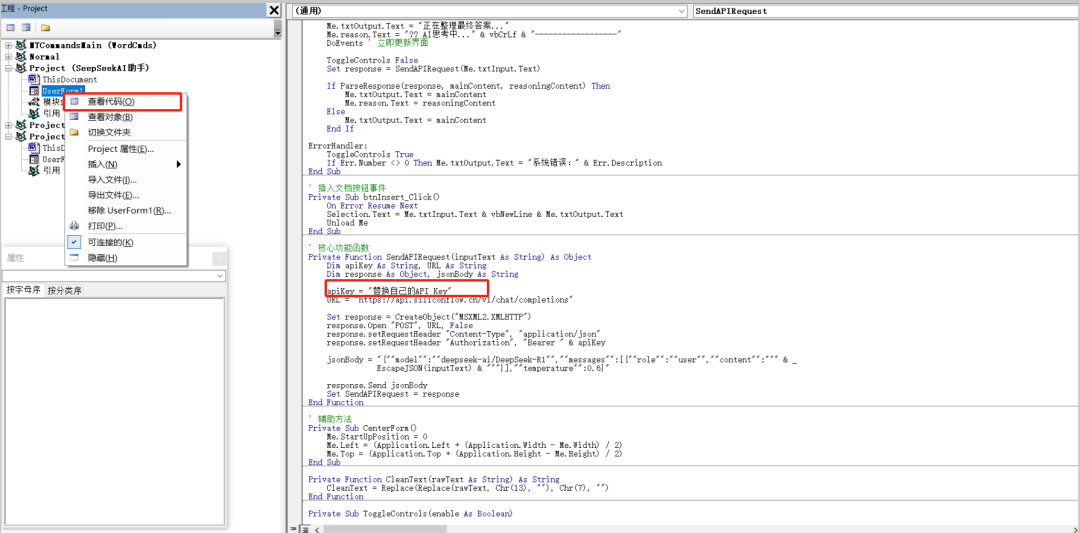Click the icon beside 查看对象(B)
Screen dimensions: 1080x533
point(74,117)
